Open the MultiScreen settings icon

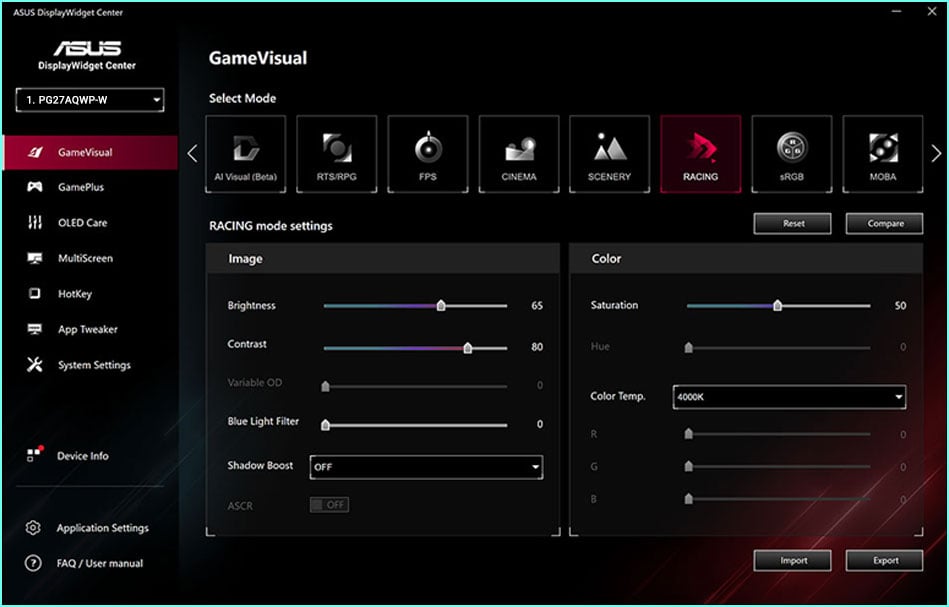(x=88, y=258)
